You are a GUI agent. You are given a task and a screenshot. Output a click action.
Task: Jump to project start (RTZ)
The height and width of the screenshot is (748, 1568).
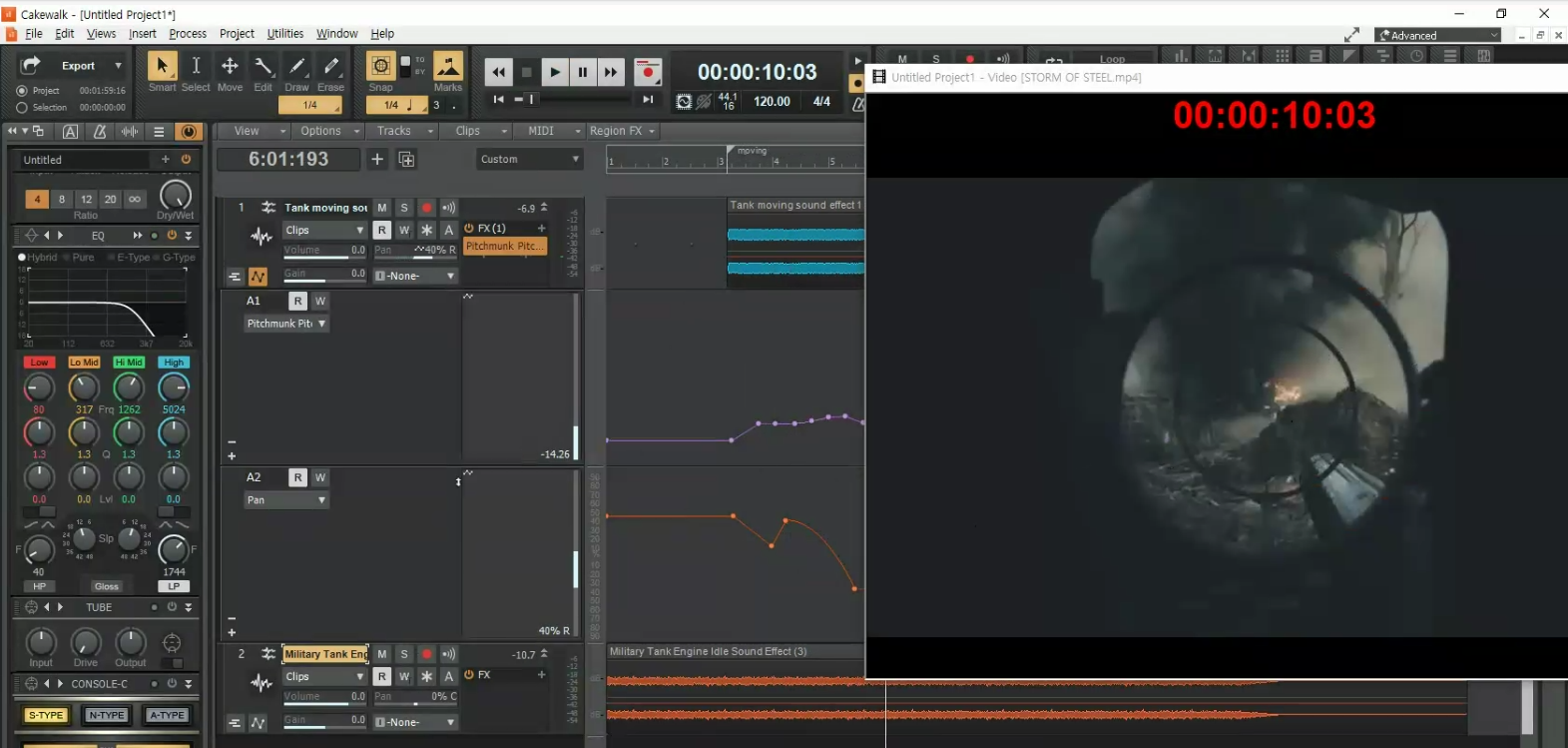coord(498,99)
